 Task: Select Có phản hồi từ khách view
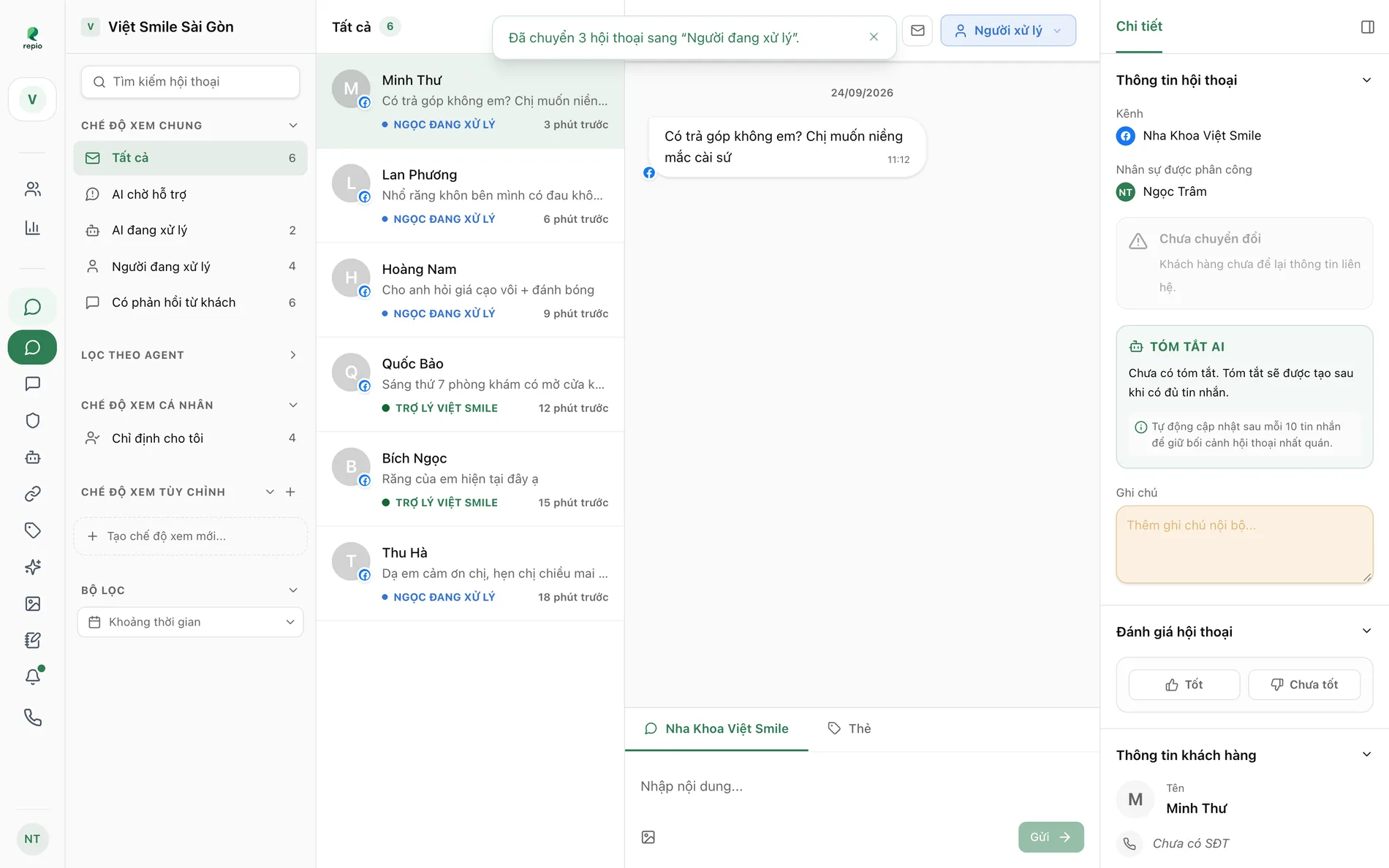pos(190,302)
